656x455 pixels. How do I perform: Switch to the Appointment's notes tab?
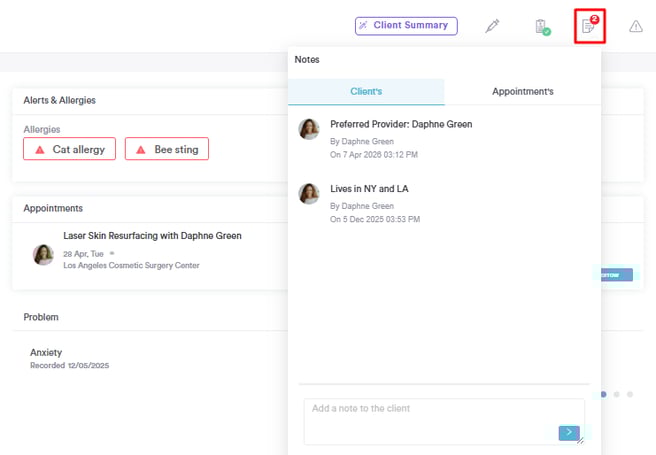click(x=522, y=92)
